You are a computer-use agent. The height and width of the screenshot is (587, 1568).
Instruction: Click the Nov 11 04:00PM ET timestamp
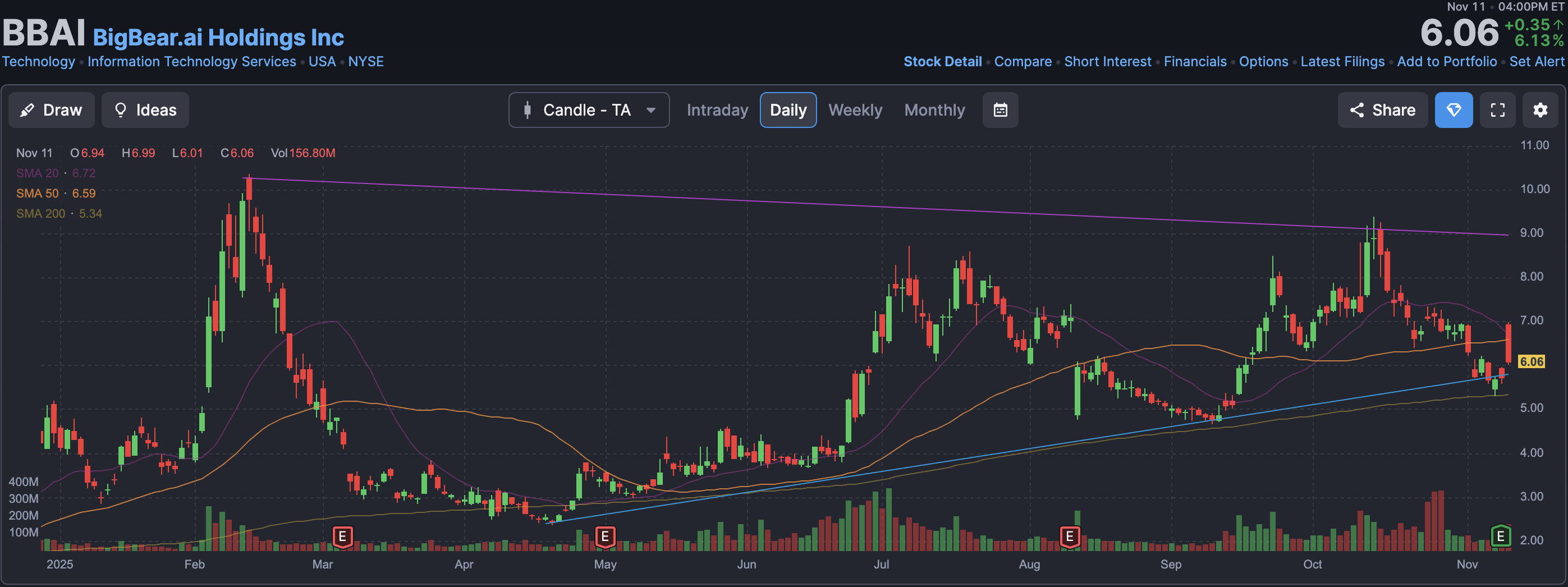pyautogui.click(x=1505, y=7)
